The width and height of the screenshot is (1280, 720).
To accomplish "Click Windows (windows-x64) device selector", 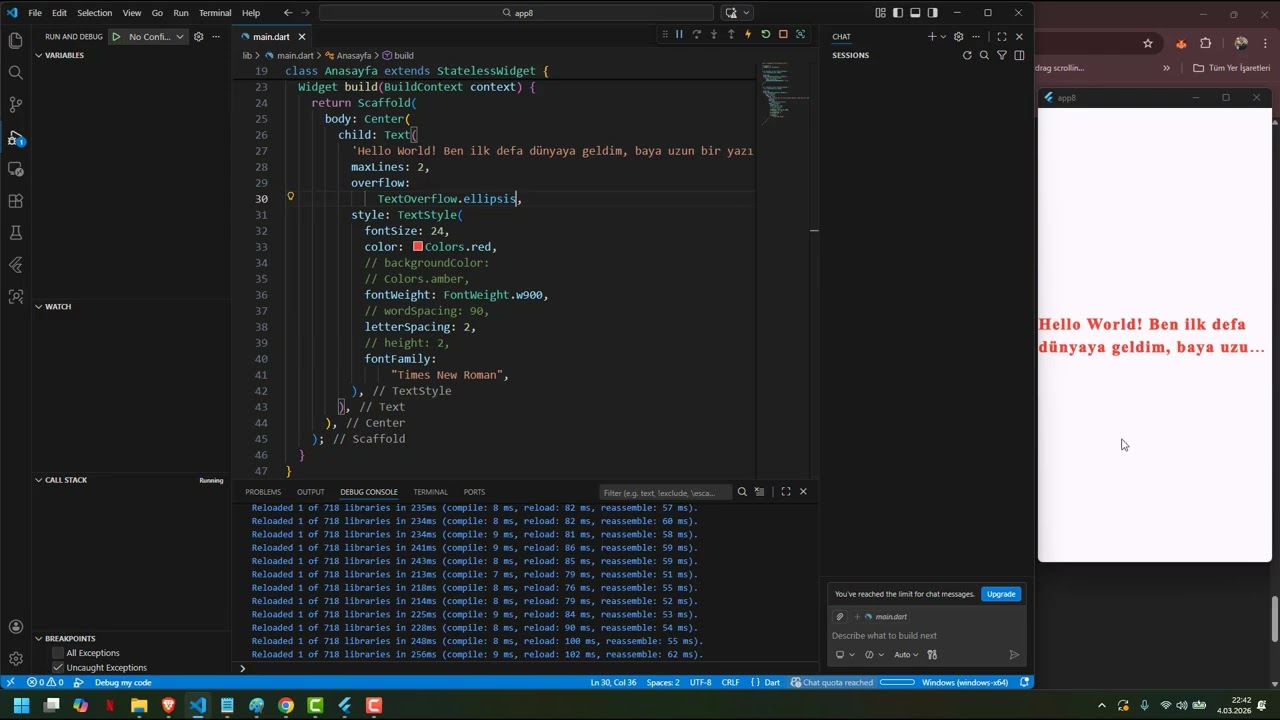I will 965,682.
